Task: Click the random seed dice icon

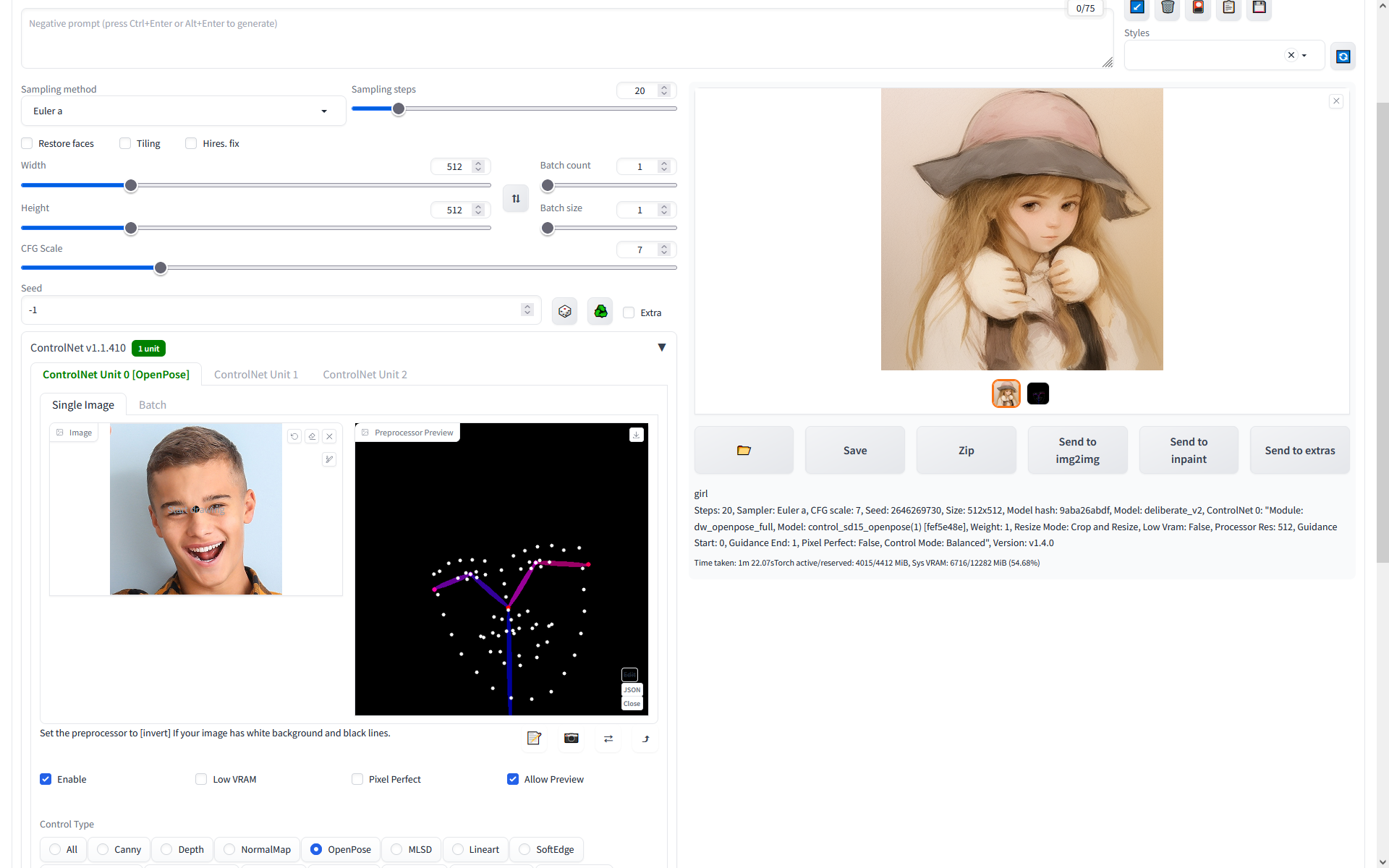Action: tap(564, 311)
